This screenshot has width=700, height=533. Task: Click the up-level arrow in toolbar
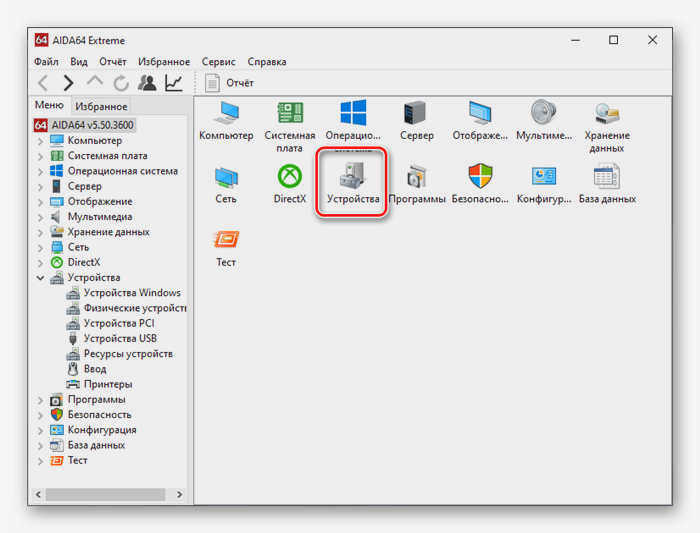(x=95, y=82)
